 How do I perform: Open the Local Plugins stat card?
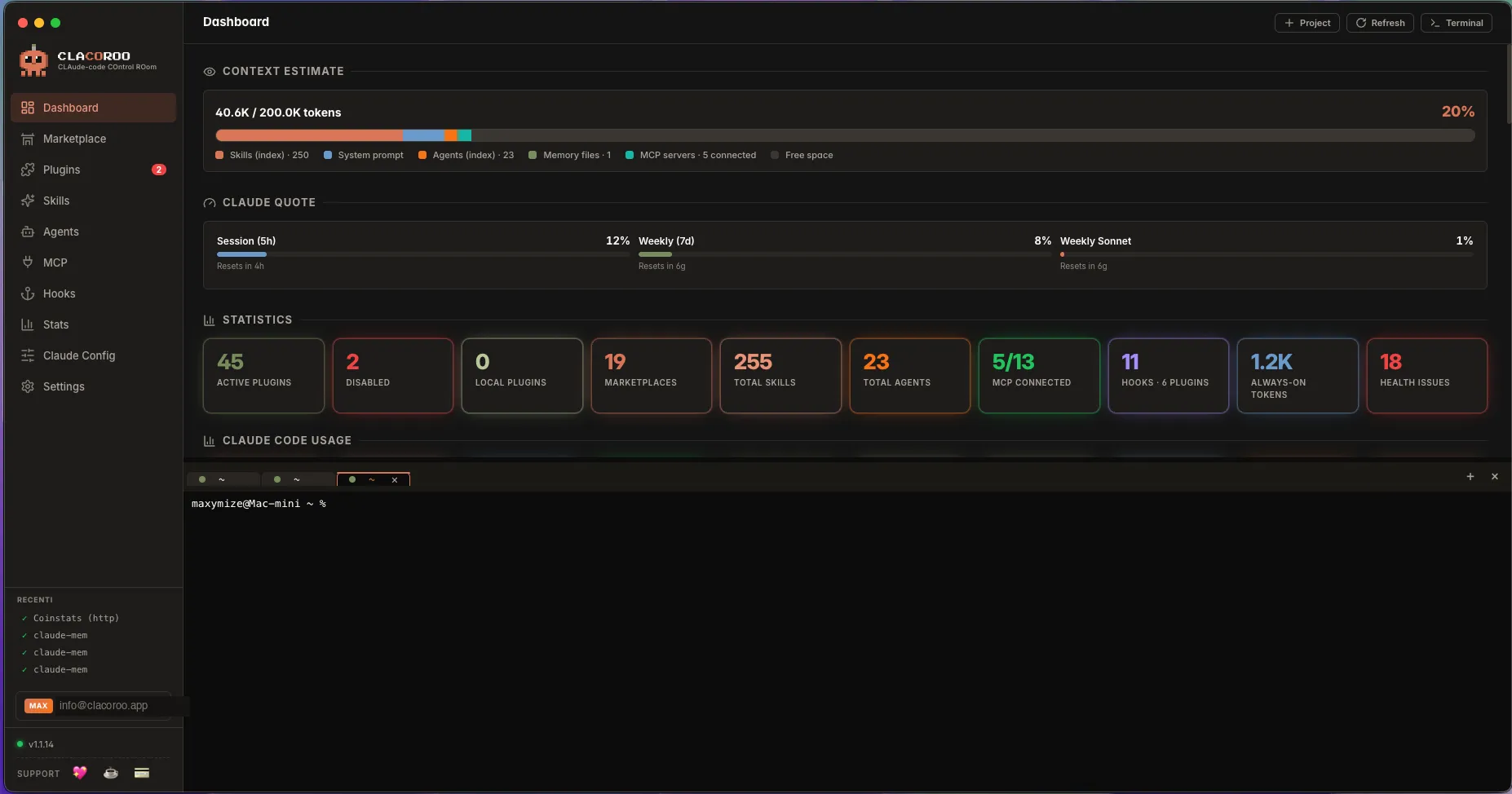pos(522,376)
